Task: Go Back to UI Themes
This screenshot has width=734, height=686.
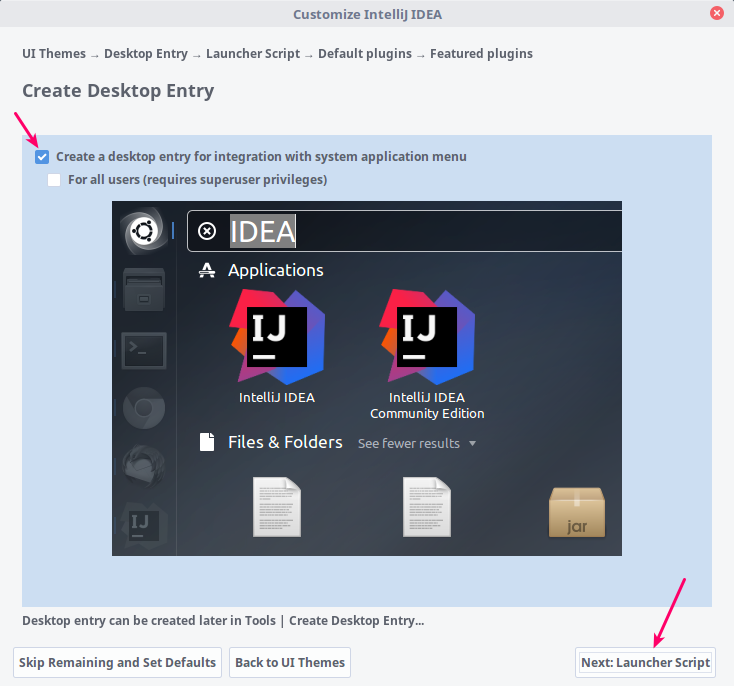Action: click(290, 662)
